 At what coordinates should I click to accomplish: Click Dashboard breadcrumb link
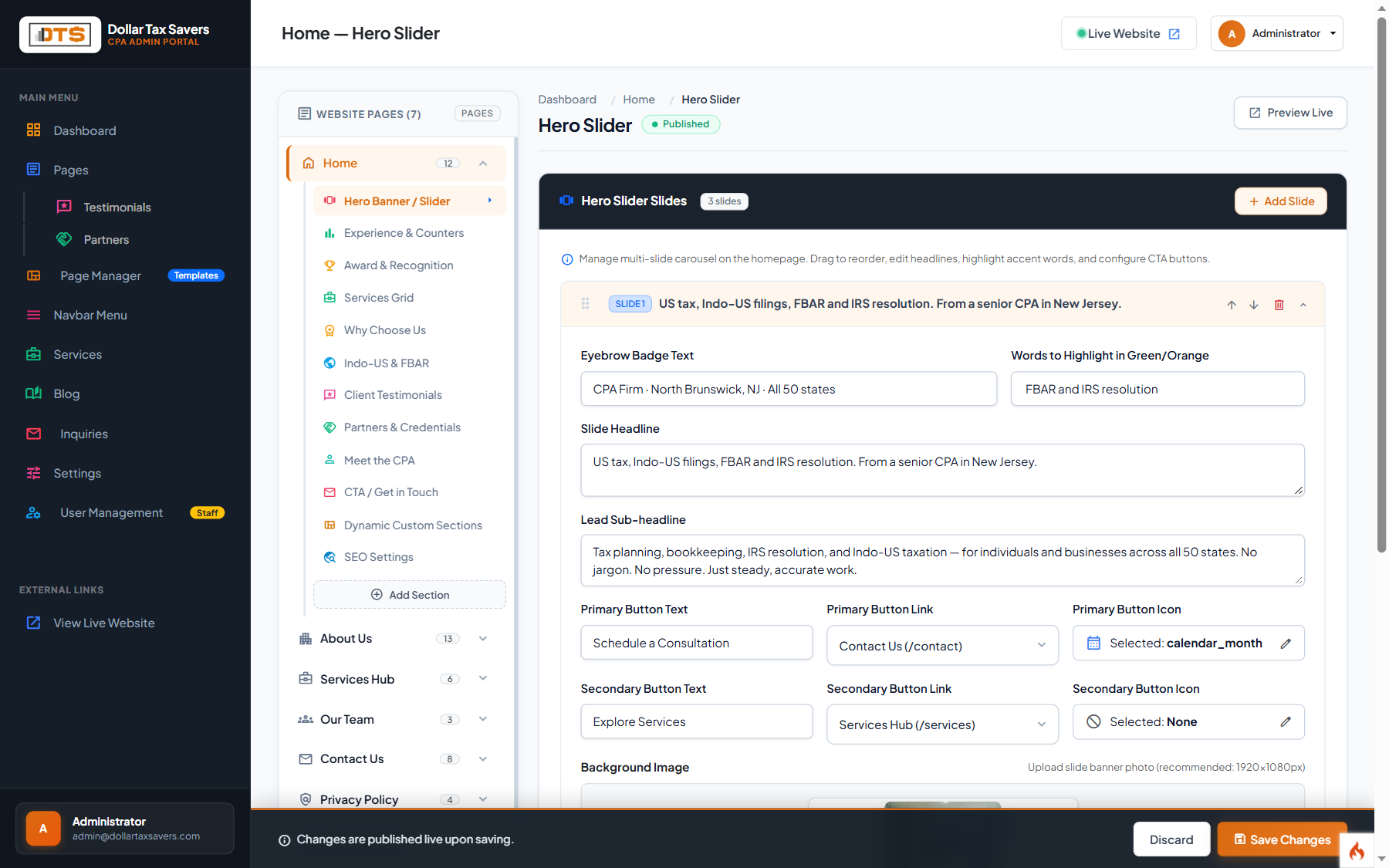coord(567,100)
